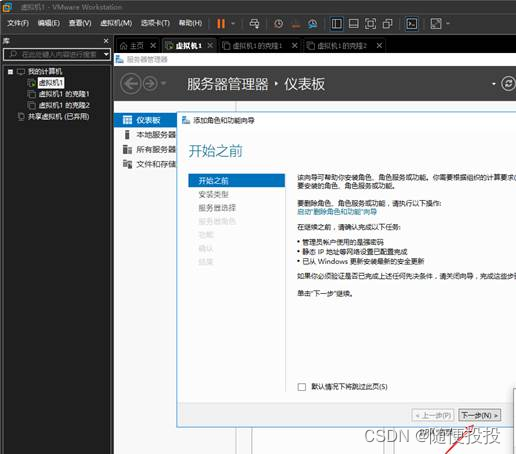The height and width of the screenshot is (454, 516).
Task: Revert to snapshot icon in toolbar
Action: pyautogui.click(x=296, y=24)
